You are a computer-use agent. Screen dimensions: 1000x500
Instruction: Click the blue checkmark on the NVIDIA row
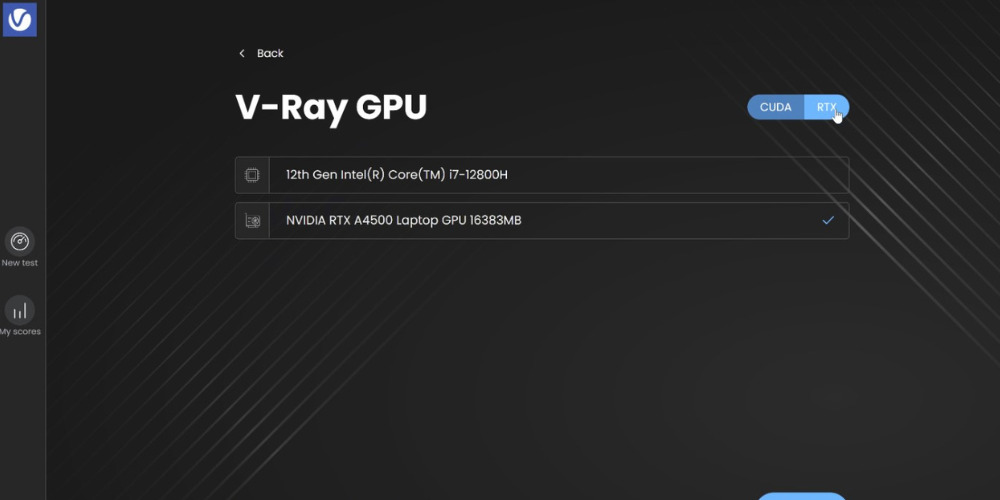(x=827, y=220)
